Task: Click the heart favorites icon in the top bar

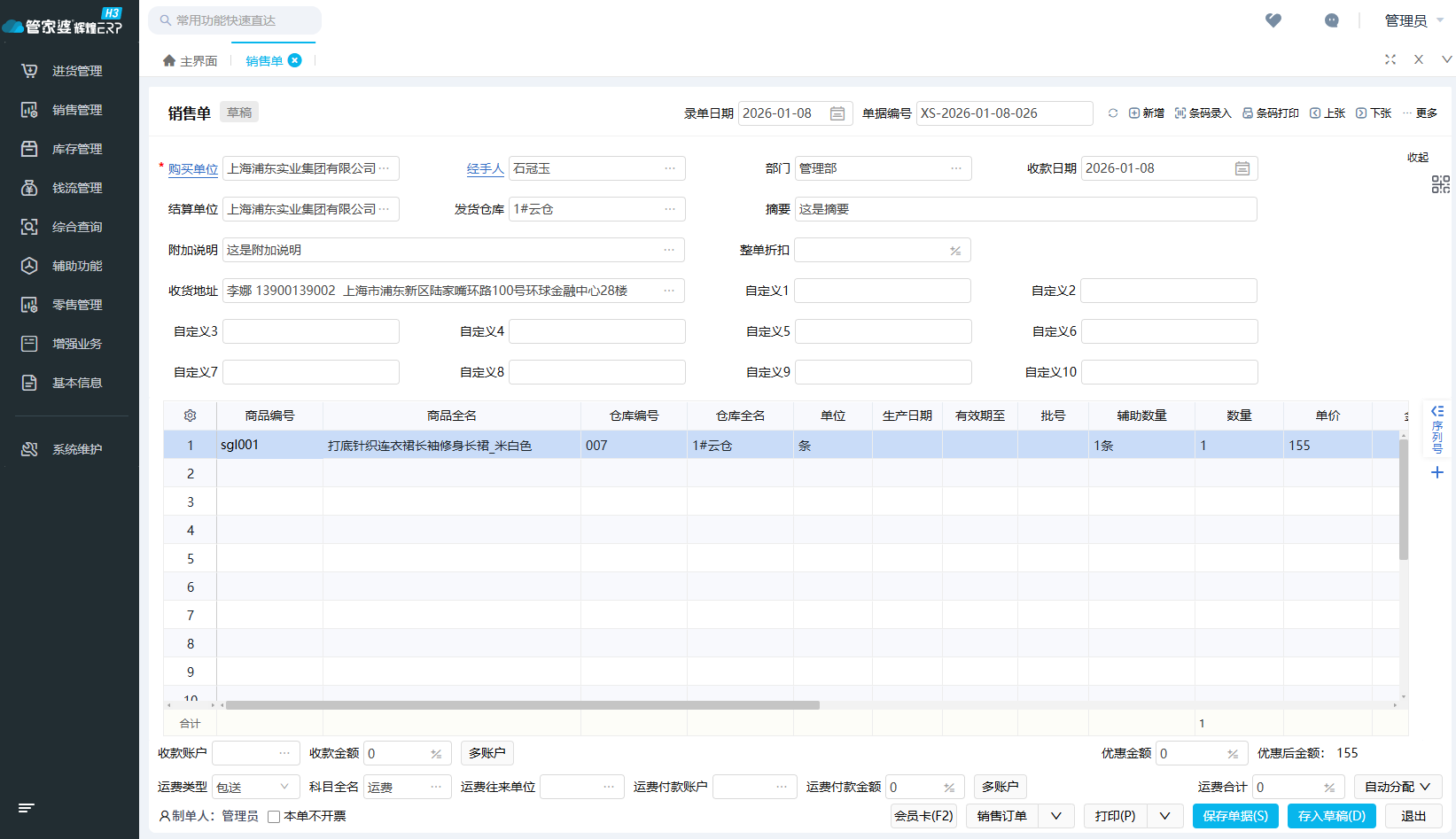Action: click(x=1273, y=20)
